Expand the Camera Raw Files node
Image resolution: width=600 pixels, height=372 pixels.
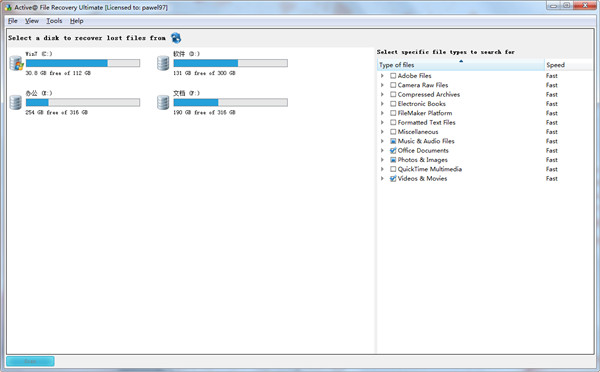(382, 85)
